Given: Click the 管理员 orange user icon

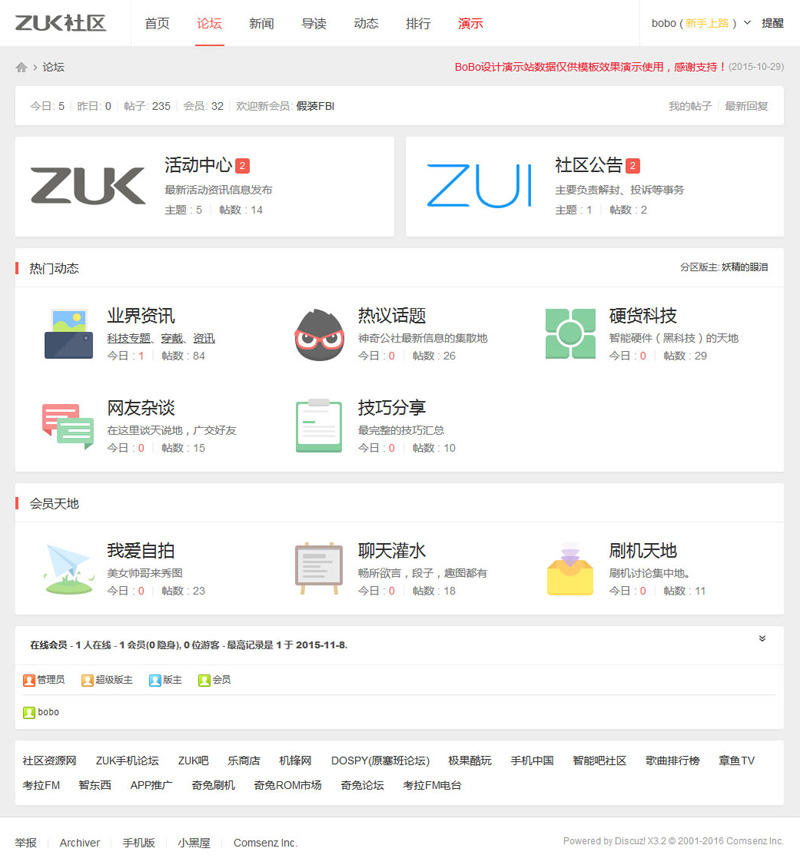Looking at the screenshot, I should pyautogui.click(x=29, y=680).
